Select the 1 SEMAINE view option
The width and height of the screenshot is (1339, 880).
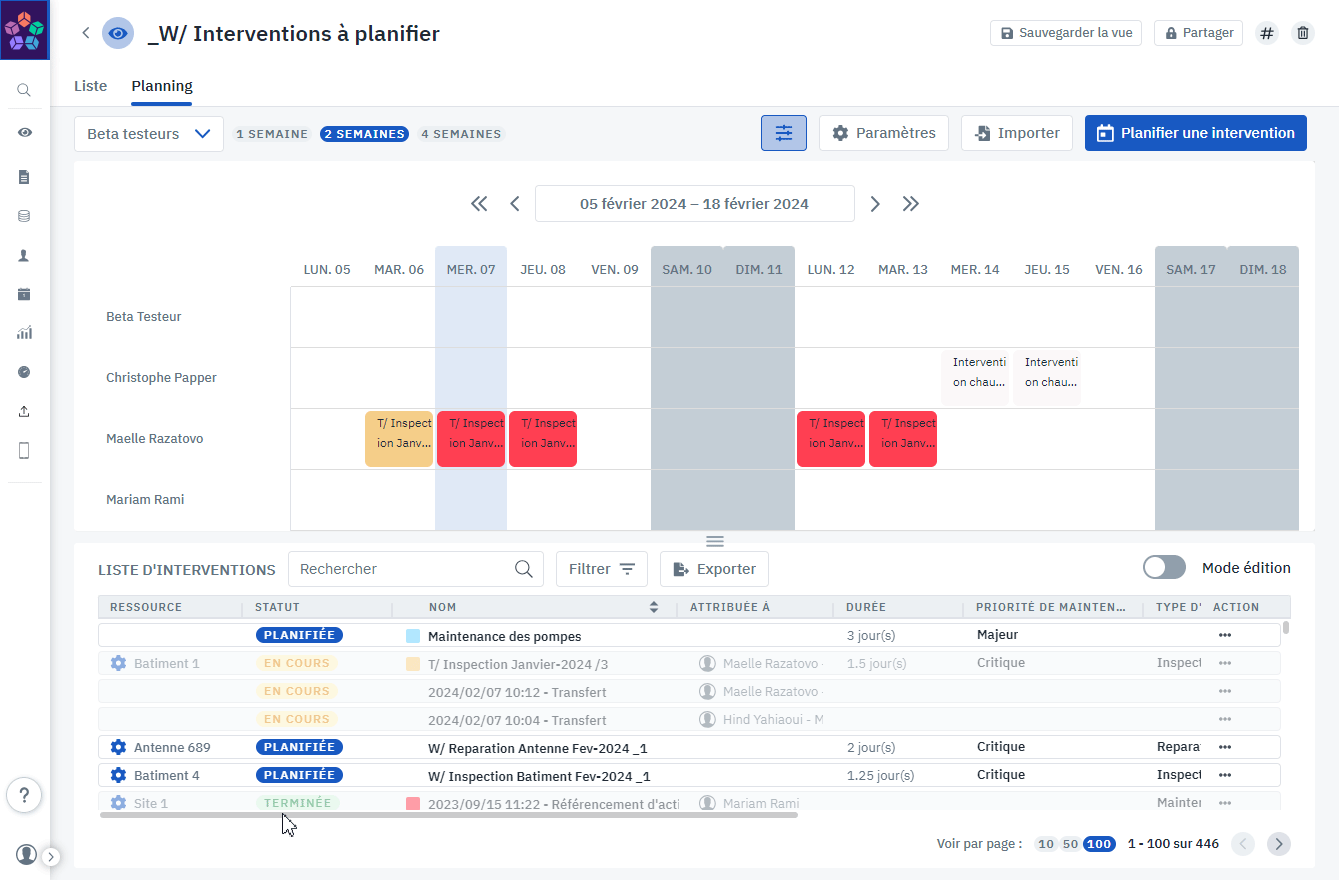(x=272, y=134)
